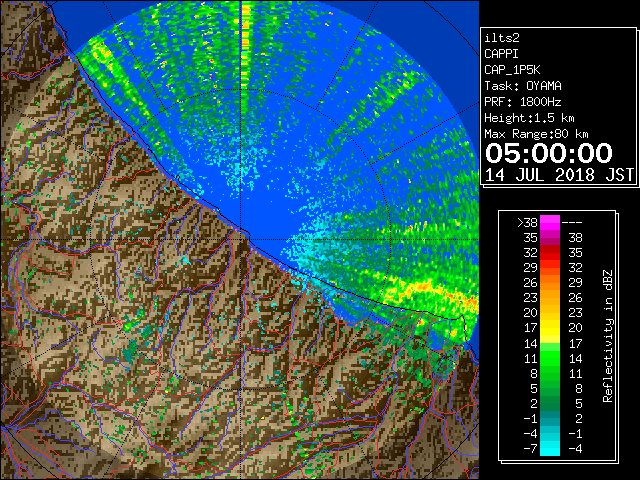Select the 'Task: OYAMA' line
This screenshot has width=640, height=480.
[523, 86]
